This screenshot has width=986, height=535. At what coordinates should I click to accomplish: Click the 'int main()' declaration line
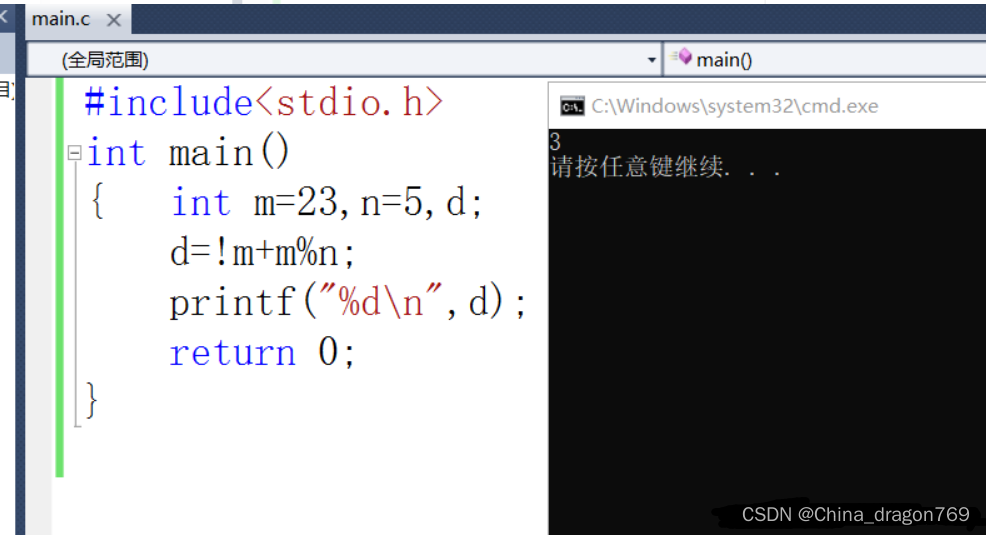pyautogui.click(x=187, y=153)
